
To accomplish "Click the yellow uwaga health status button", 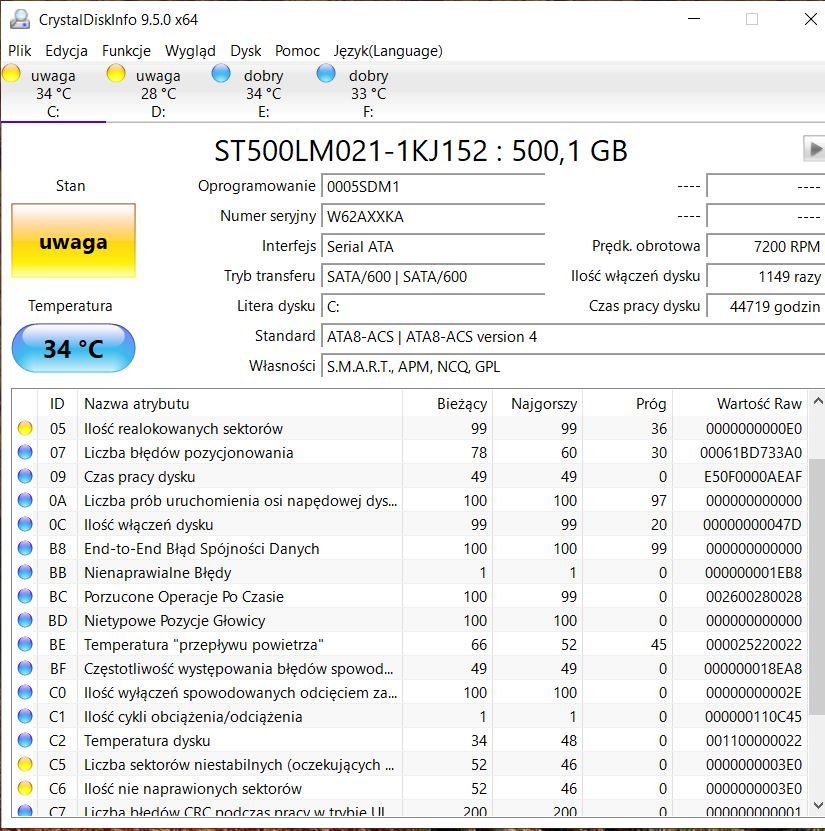I will click(x=74, y=241).
